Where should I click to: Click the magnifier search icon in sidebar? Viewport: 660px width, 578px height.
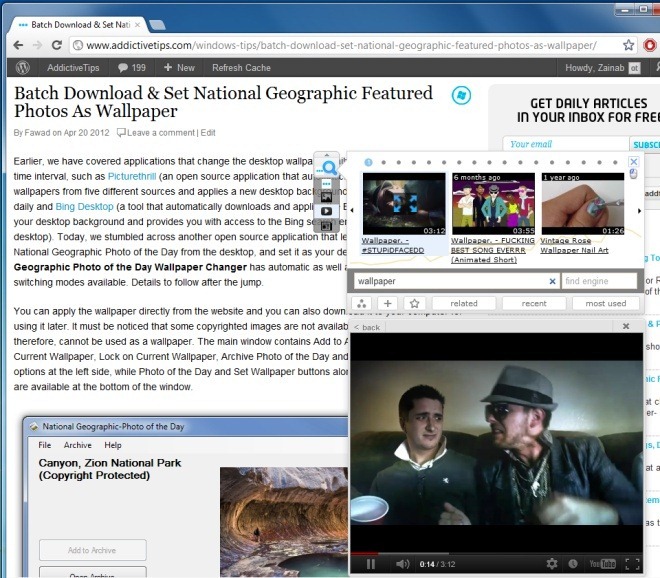coord(327,168)
